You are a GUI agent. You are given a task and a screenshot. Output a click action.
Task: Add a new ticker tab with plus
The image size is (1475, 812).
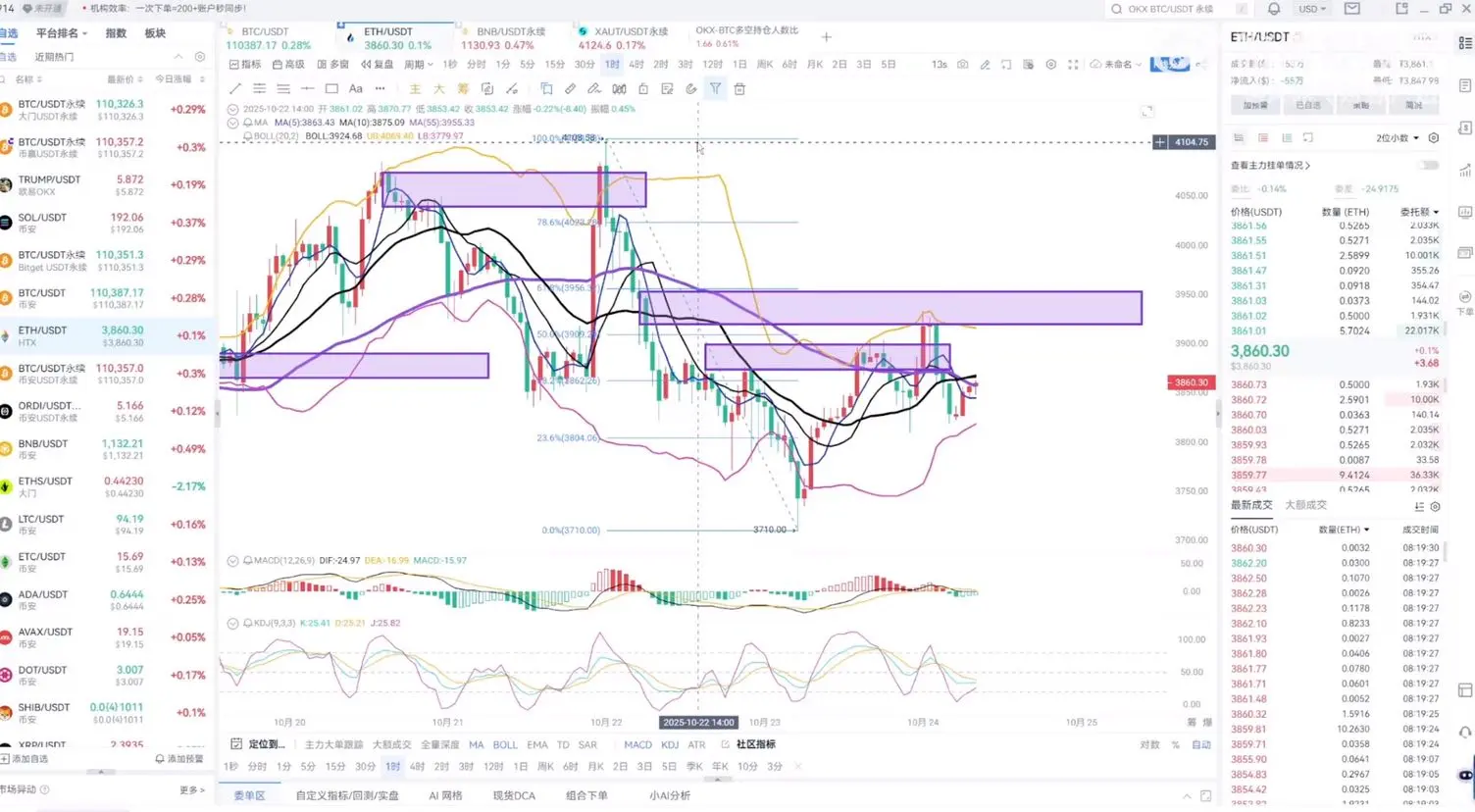(x=826, y=37)
